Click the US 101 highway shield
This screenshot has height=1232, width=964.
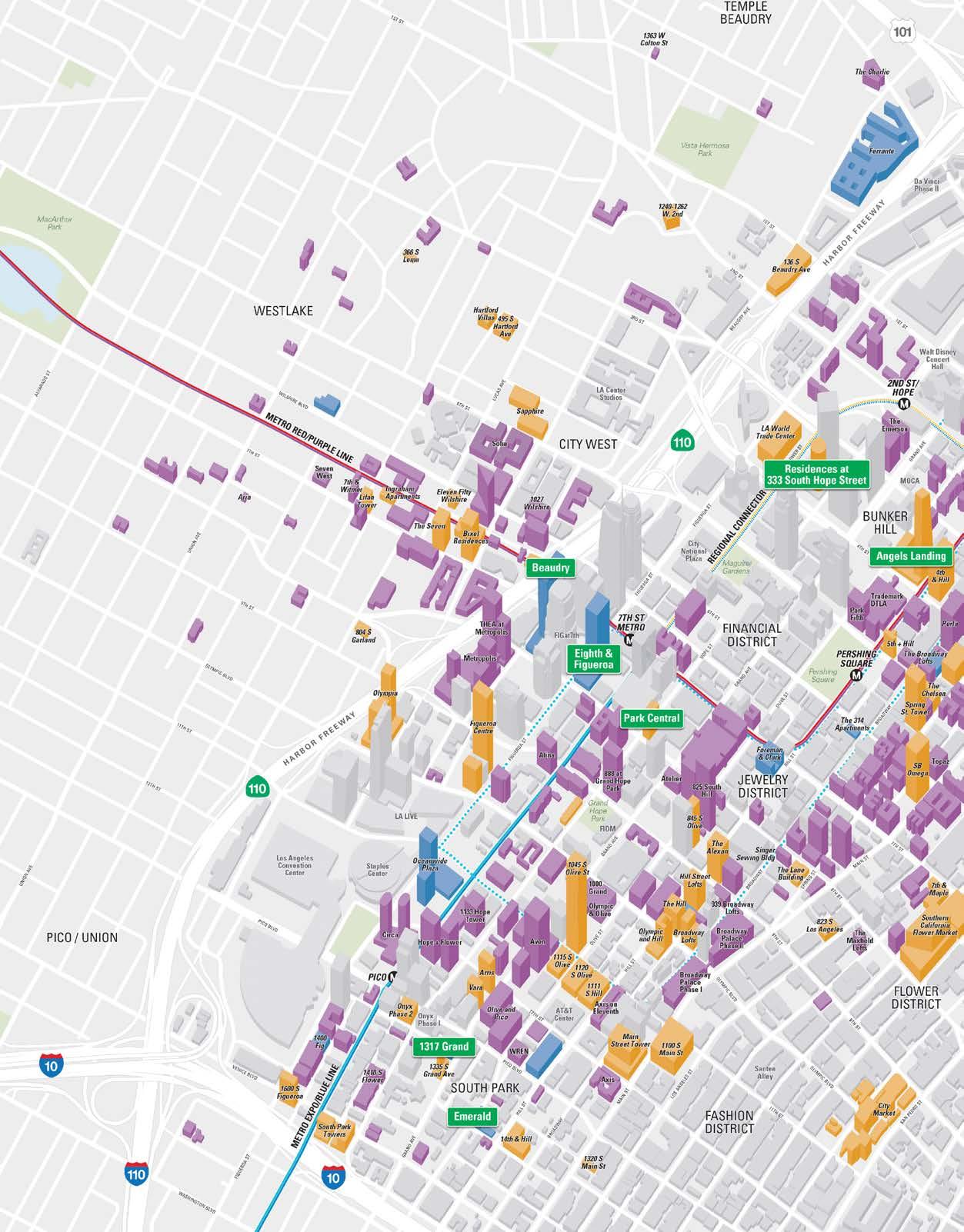click(904, 30)
